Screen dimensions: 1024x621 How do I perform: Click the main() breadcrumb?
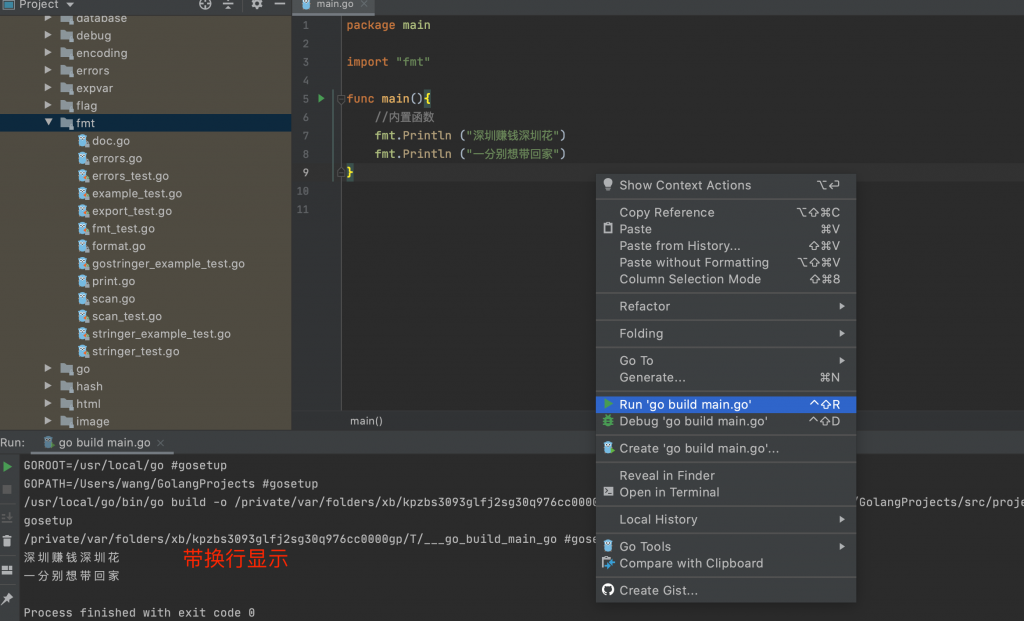(x=366, y=421)
